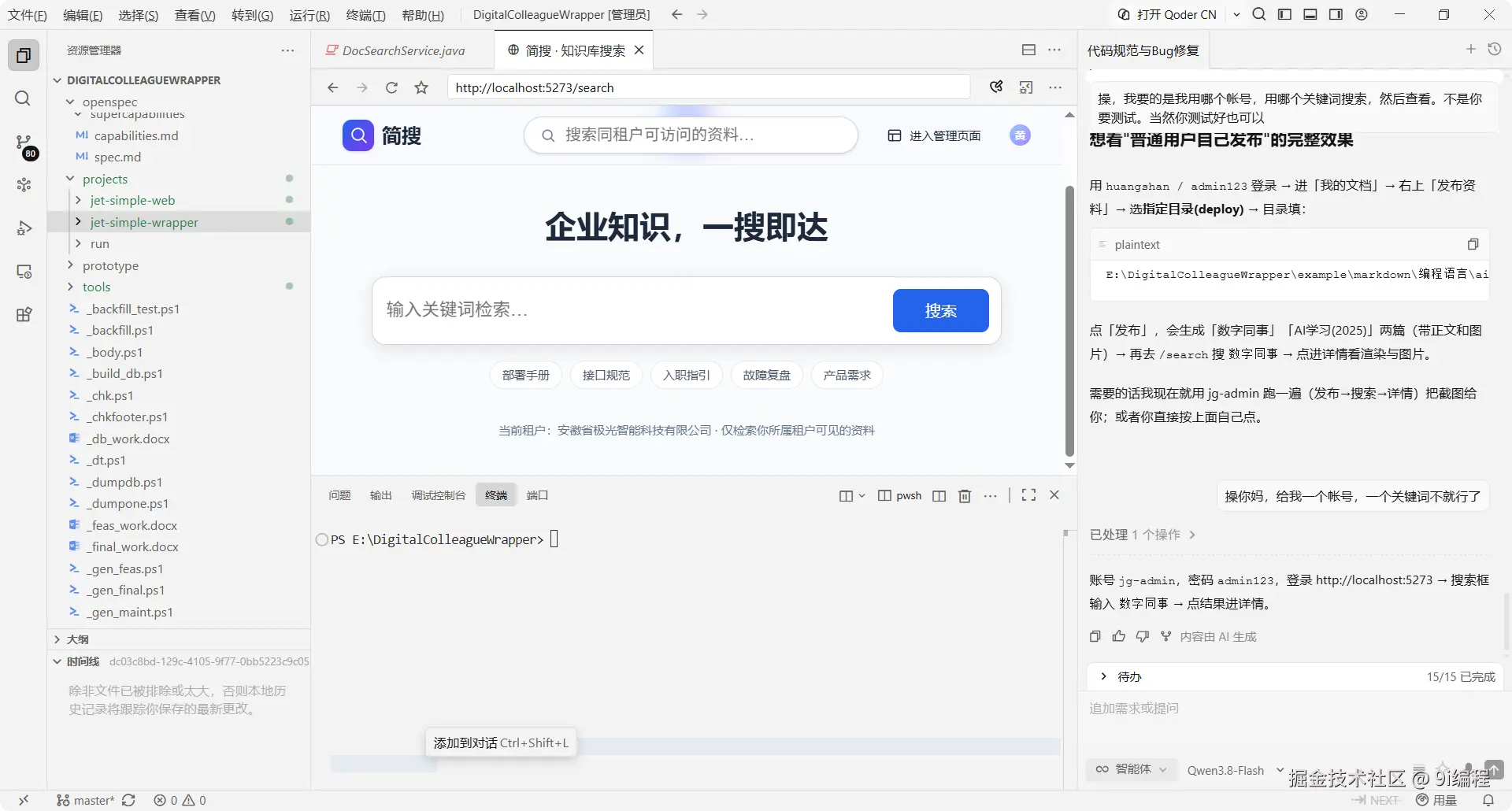Switch to the 问题 panel tab
The image size is (1512, 811).
pyautogui.click(x=339, y=495)
